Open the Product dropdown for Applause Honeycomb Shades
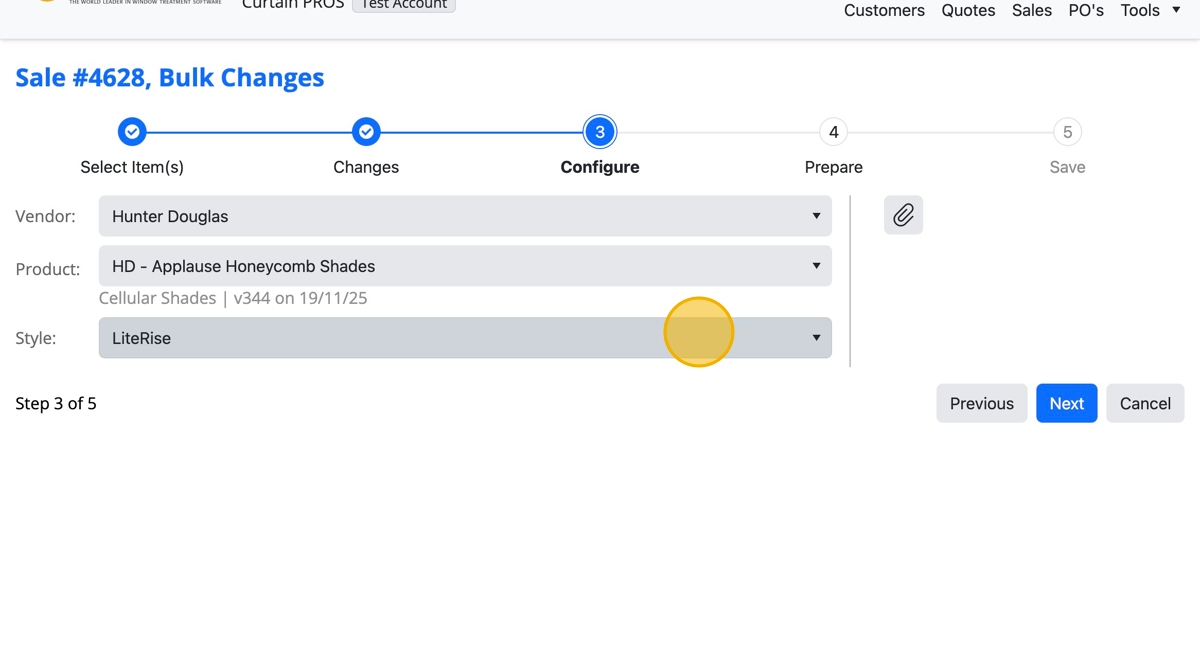Image resolution: width=1200 pixels, height=670 pixels. click(465, 266)
